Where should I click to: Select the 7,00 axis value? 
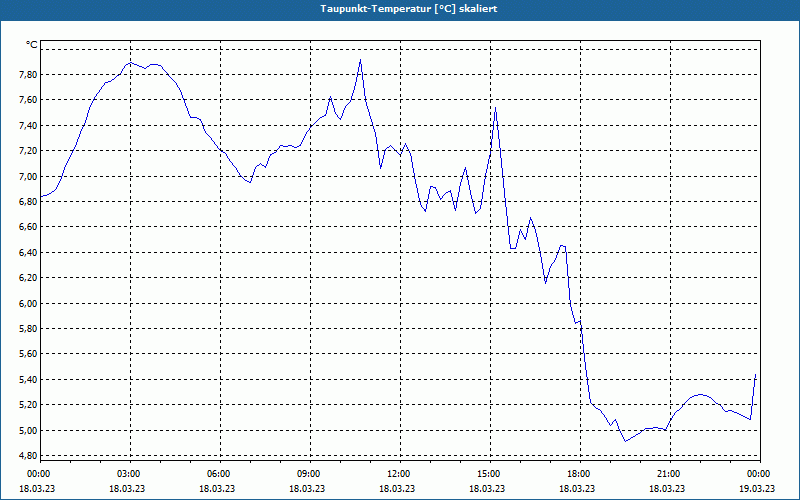[28, 177]
